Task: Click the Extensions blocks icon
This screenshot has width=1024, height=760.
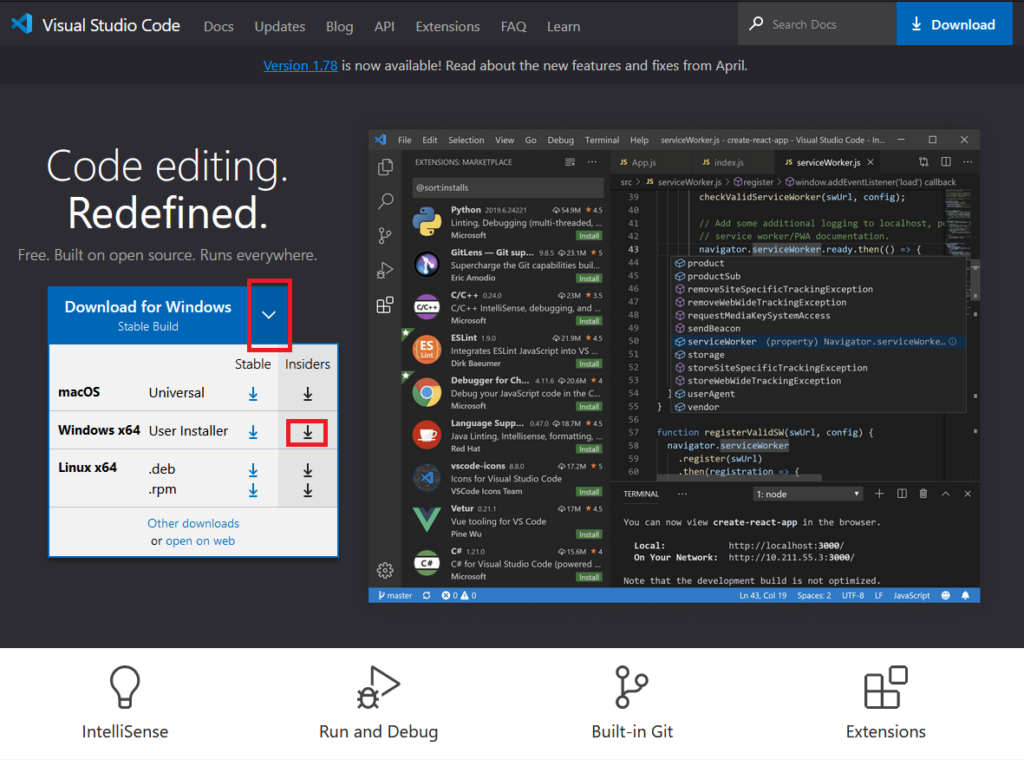Action: (x=885, y=688)
